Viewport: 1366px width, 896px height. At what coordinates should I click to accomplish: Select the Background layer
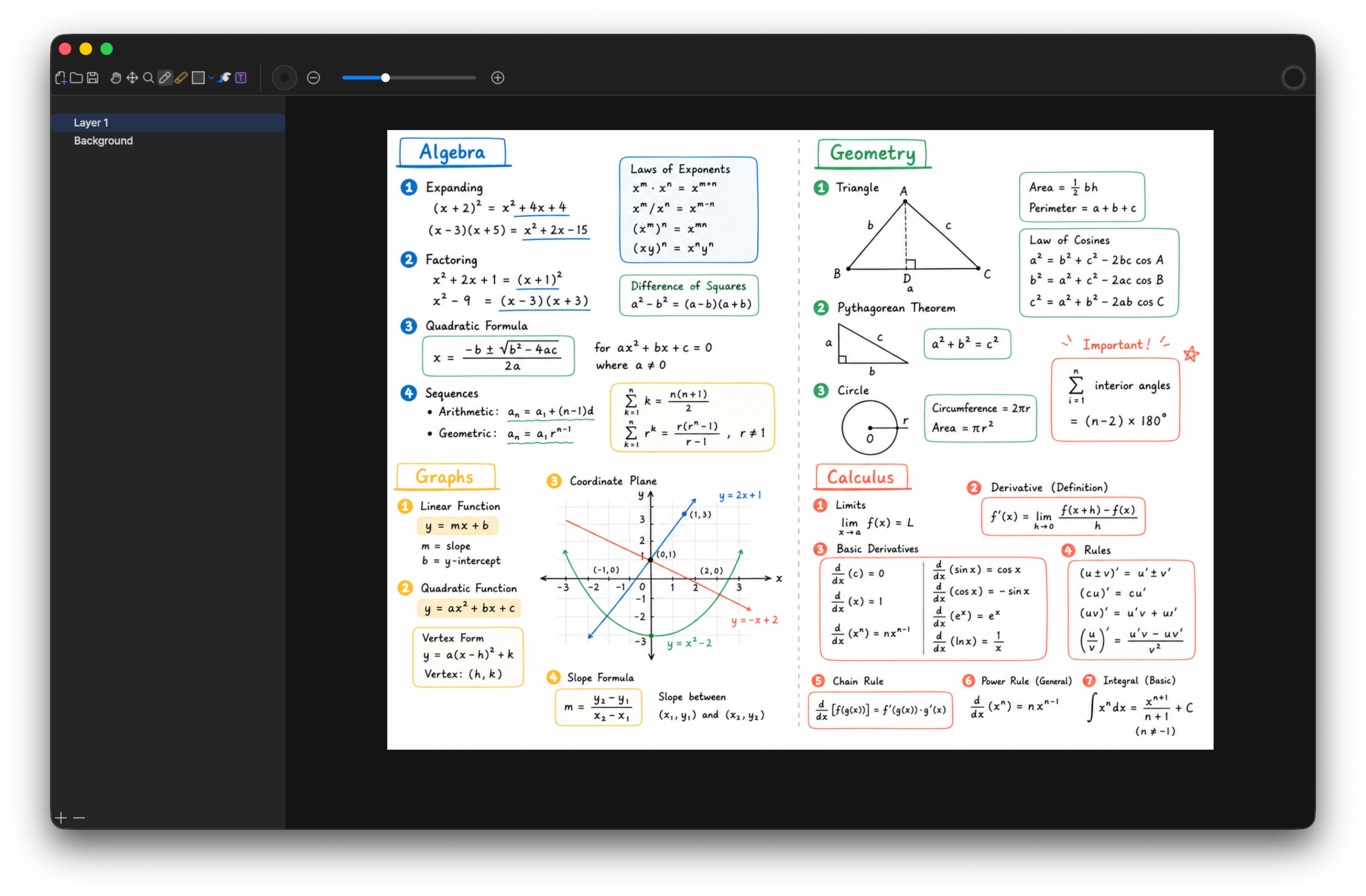[x=168, y=141]
